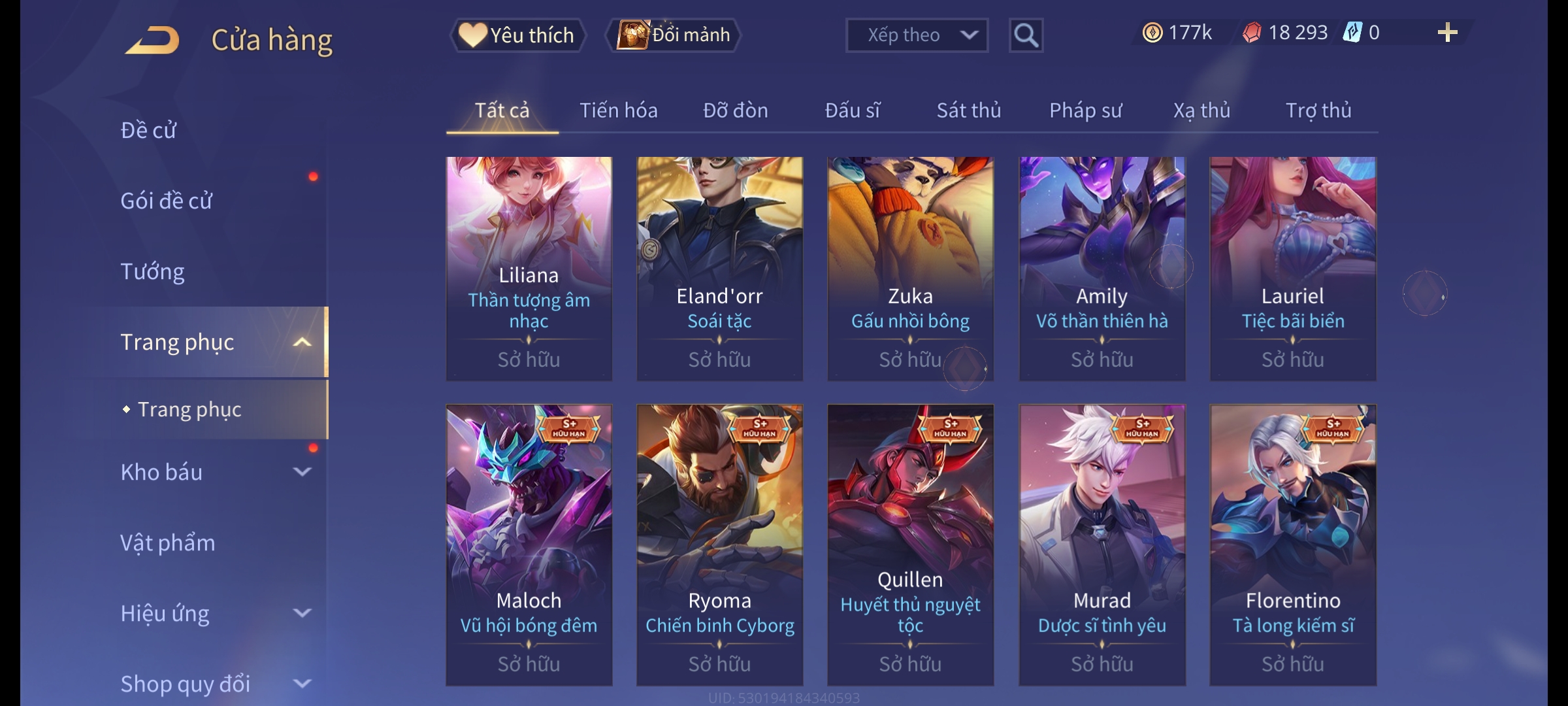Collapse the Trang phục sidebar section
This screenshot has height=706, width=1568.
(302, 342)
